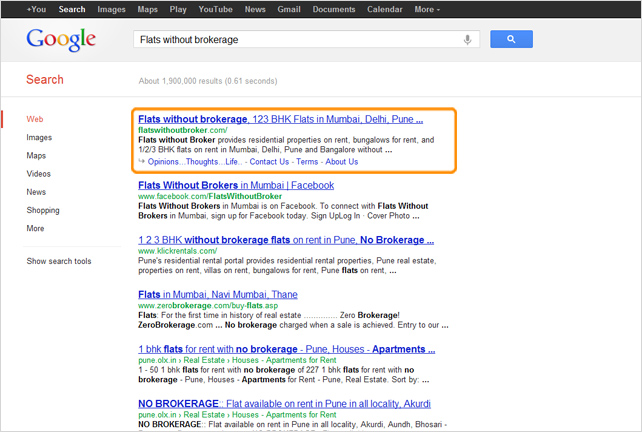Open YouTube from the top bar
Screen dimensions: 642x432
[215, 9]
